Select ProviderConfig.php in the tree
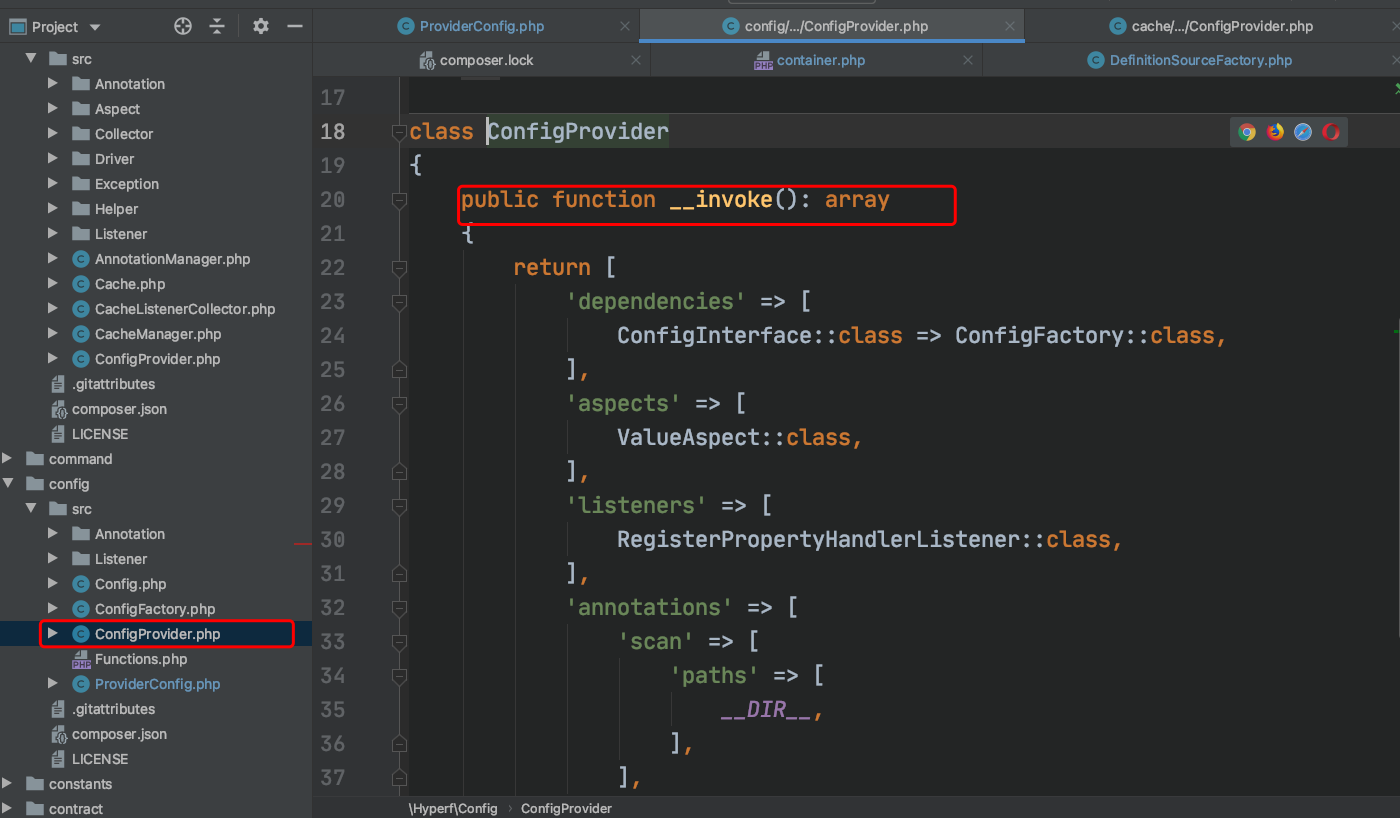 (157, 684)
